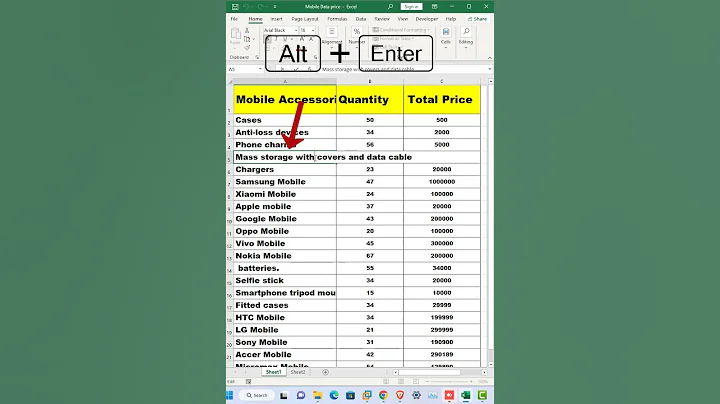Select the Sheet1 tab
This screenshot has width=720, height=404.
[273, 372]
